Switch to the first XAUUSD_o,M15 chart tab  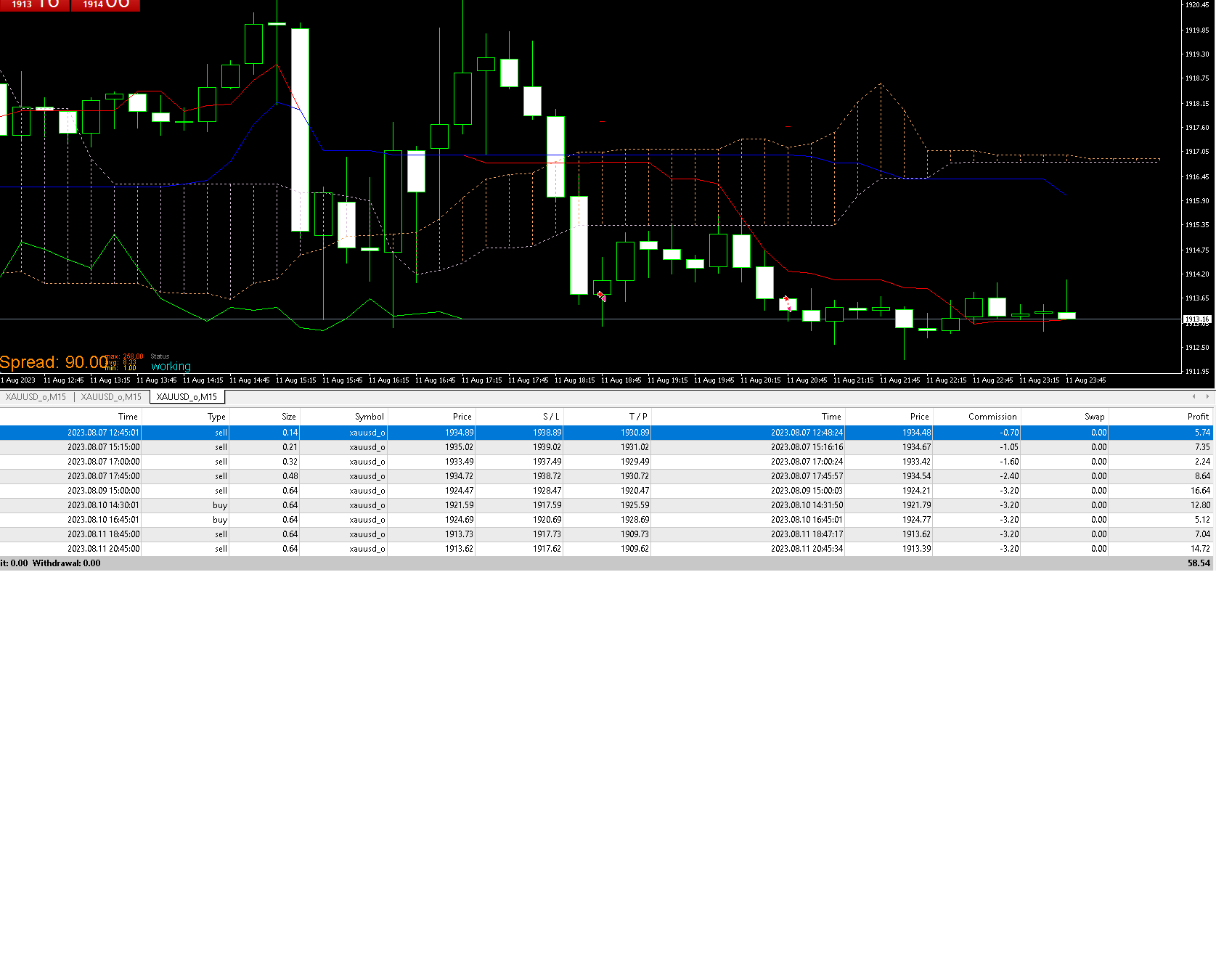[36, 397]
